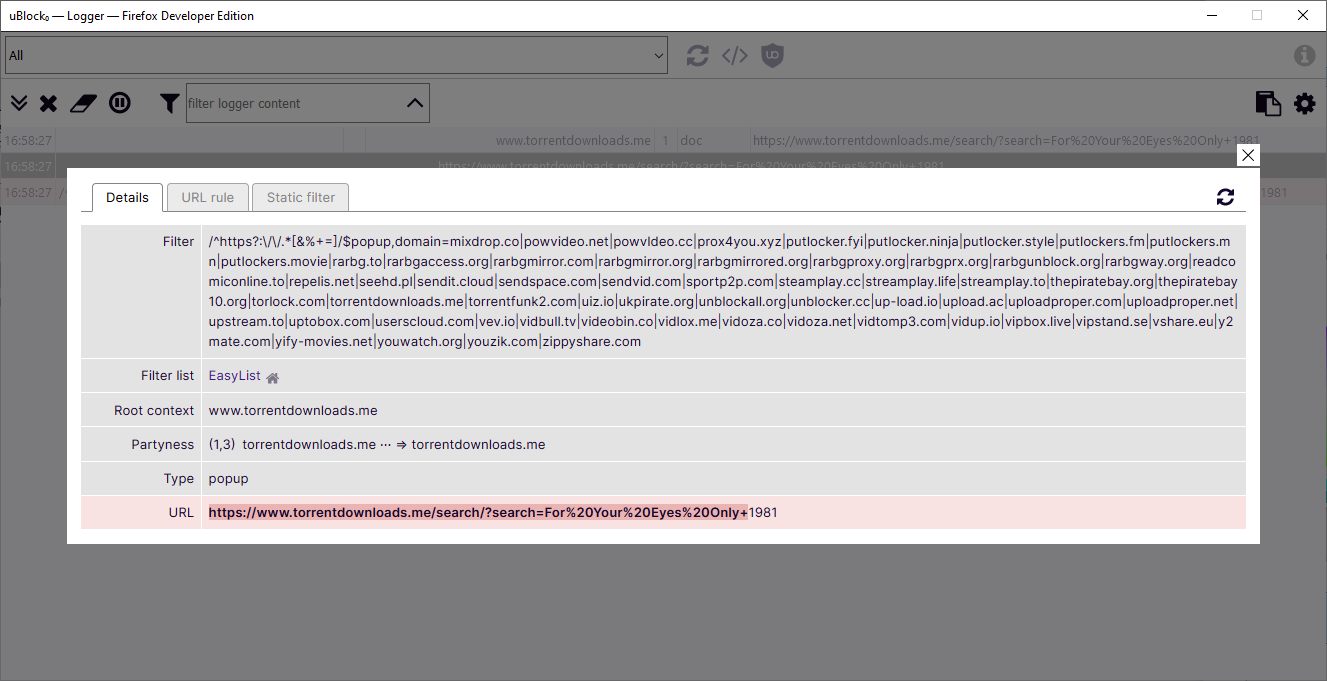Click the clipboard export icon

(x=1268, y=103)
